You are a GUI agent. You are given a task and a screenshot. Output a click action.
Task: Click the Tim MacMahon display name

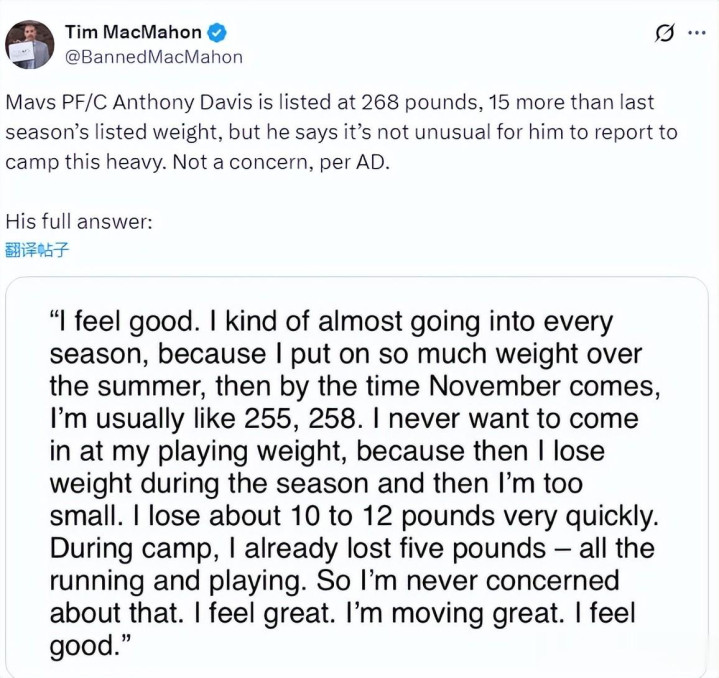[x=132, y=32]
